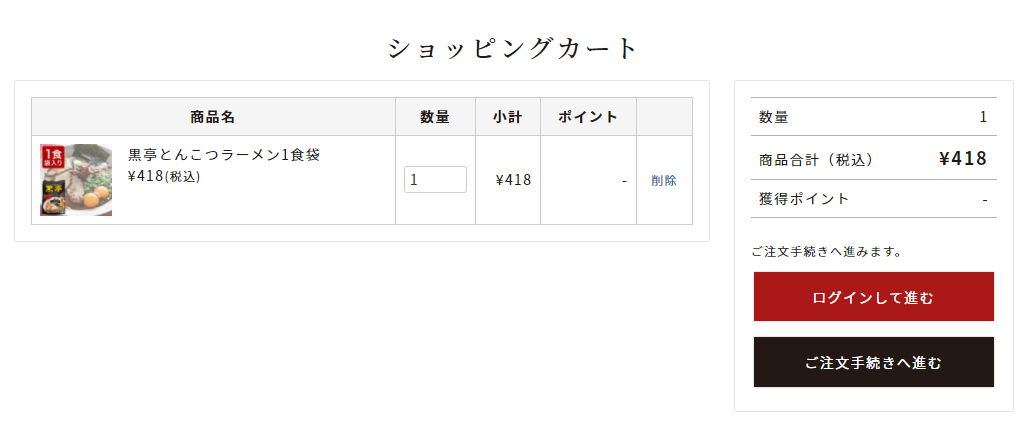Screen dimensions: 1033x432
Task: Click the ramen product thumbnail image
Action: [76, 180]
